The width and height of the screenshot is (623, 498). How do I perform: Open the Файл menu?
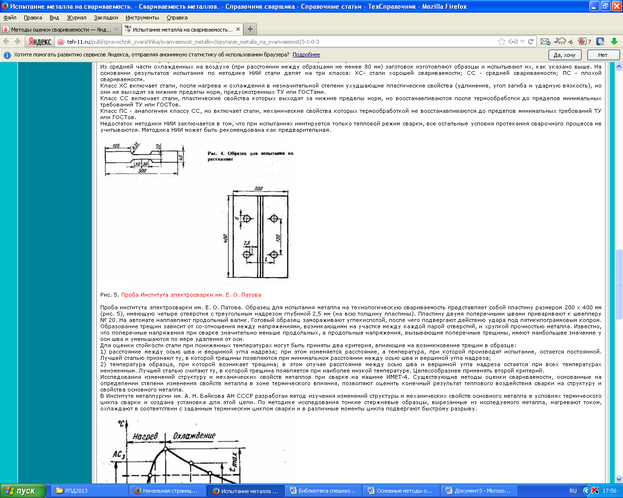10,17
